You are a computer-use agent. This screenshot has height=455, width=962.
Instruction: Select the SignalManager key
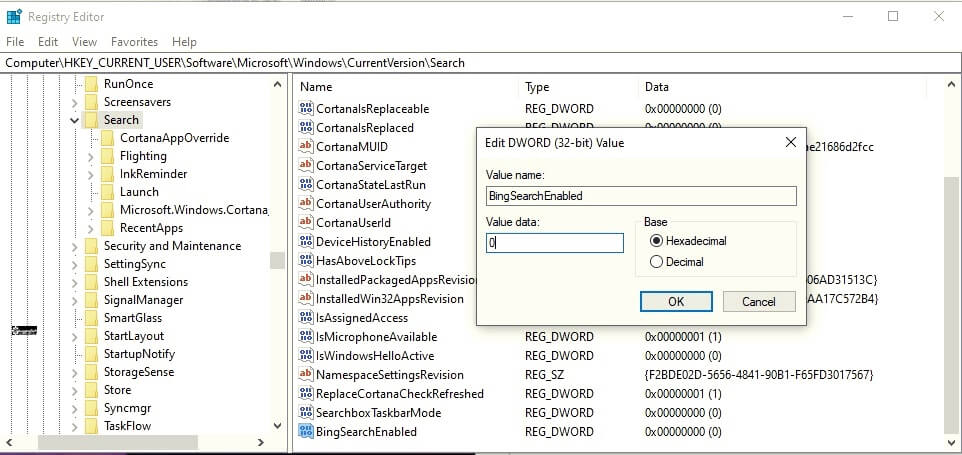point(143,300)
